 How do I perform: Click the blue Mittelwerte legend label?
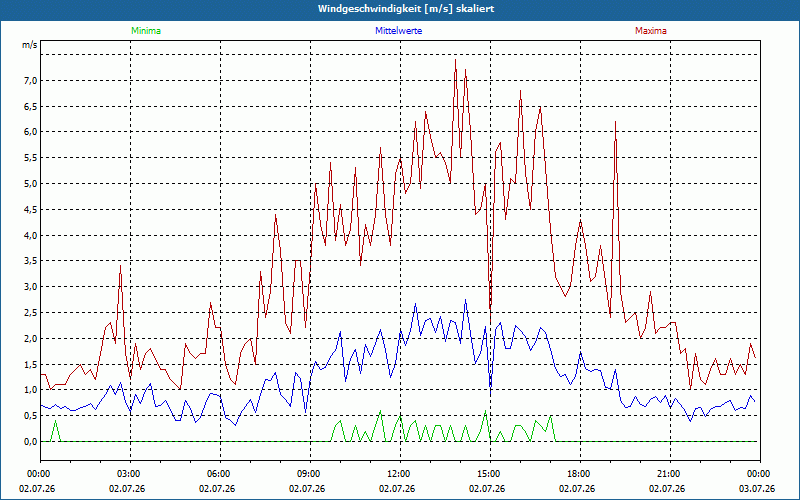(x=398, y=31)
